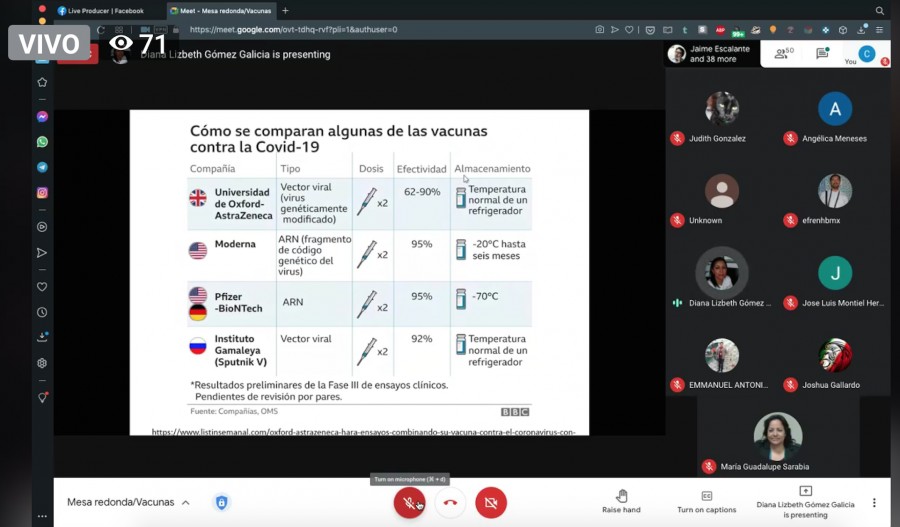
Task: Click your own 'You' avatar tile
Action: pyautogui.click(x=867, y=55)
